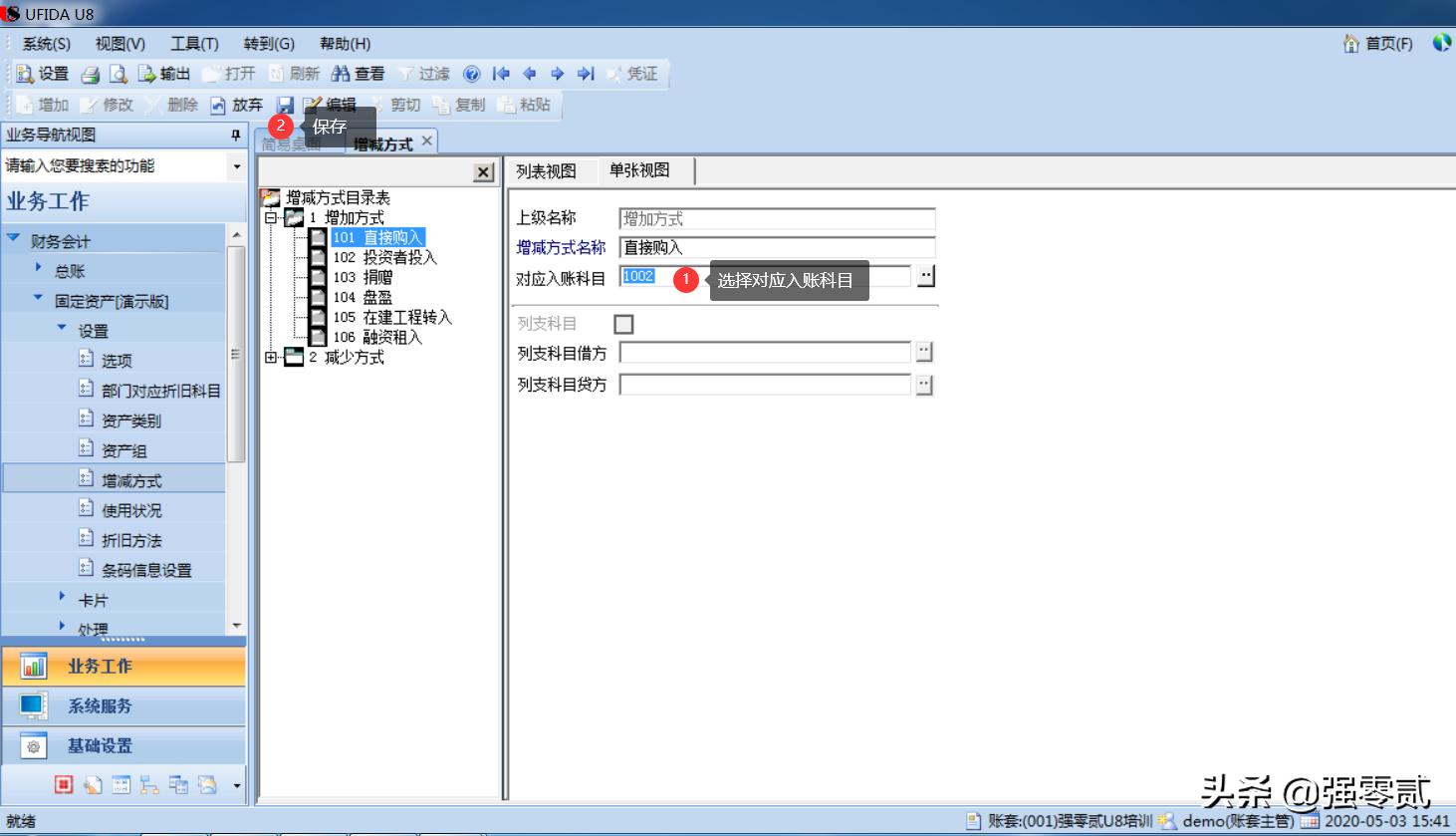Open the 工具 menu
The image size is (1456, 836).
(x=193, y=43)
